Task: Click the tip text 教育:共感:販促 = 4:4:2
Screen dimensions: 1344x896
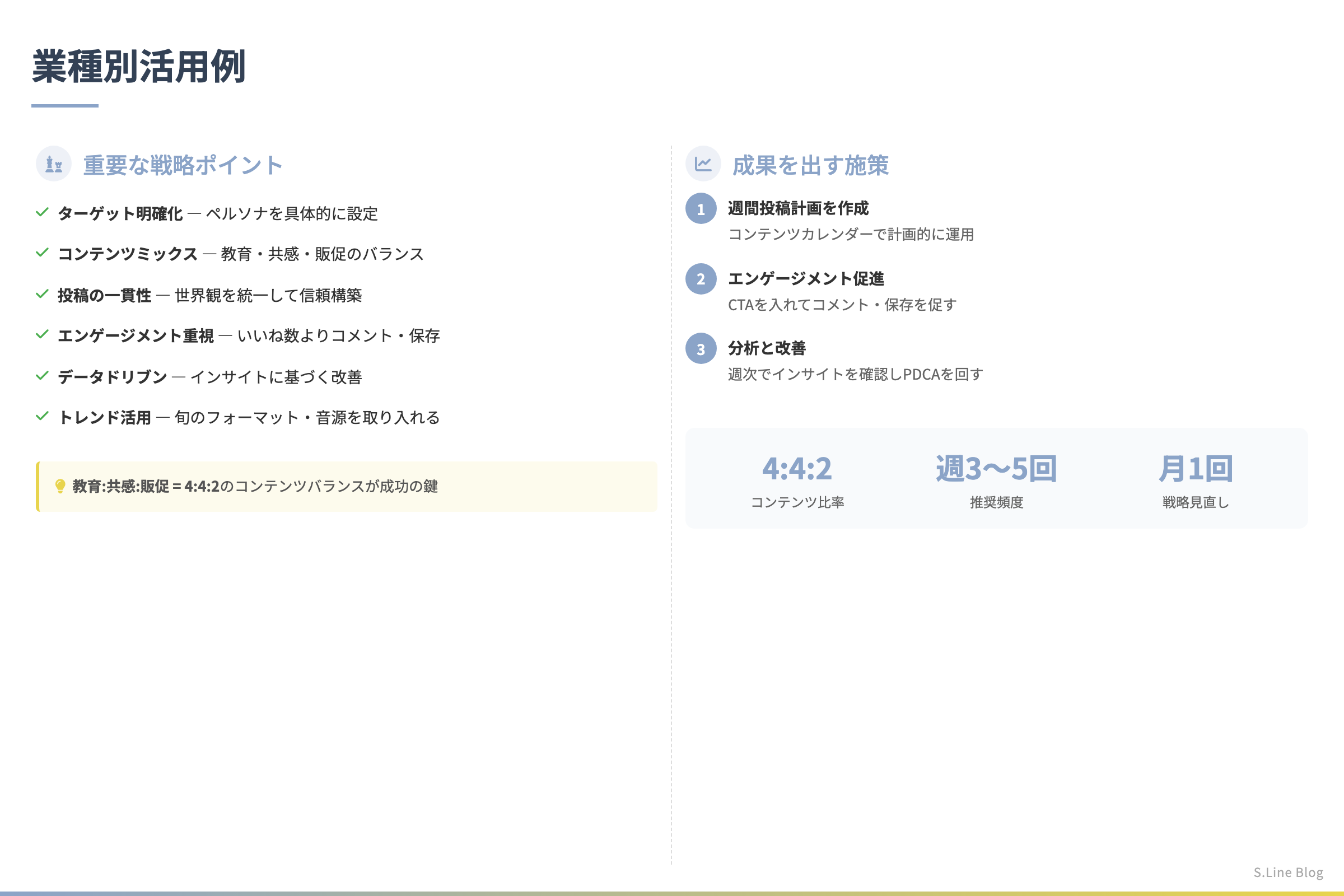Action: 146,486
